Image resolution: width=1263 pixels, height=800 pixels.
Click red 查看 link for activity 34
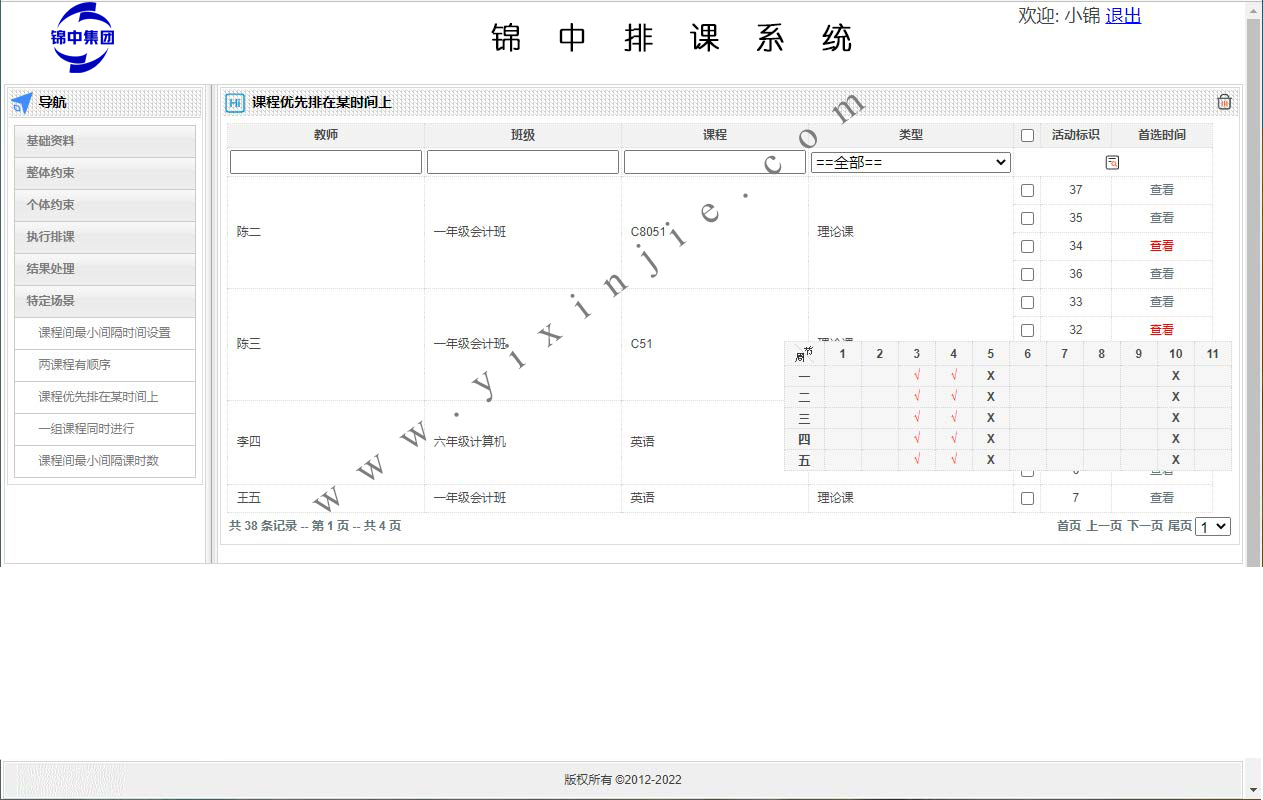(1161, 246)
